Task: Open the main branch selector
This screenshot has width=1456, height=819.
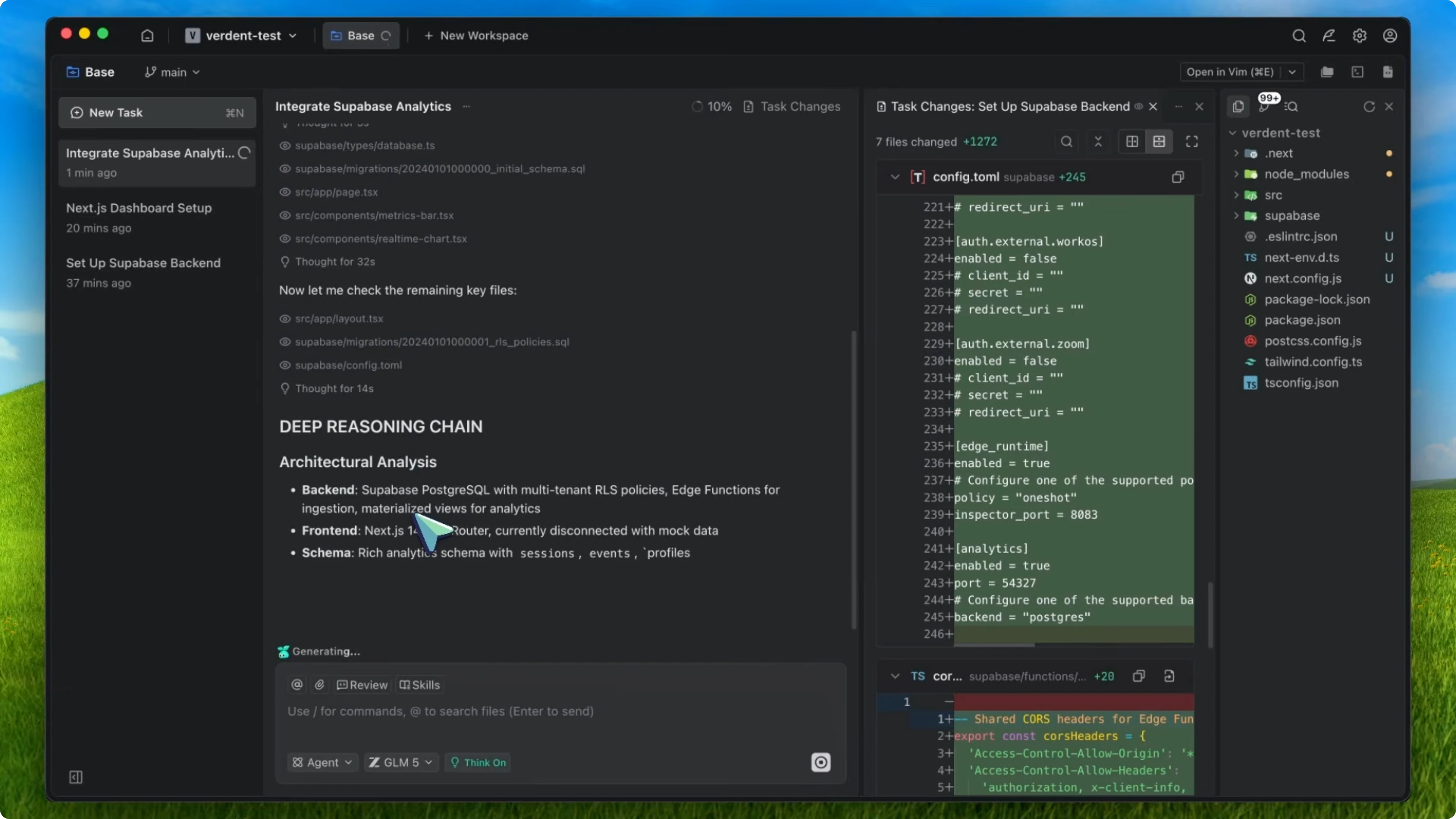Action: tap(172, 72)
